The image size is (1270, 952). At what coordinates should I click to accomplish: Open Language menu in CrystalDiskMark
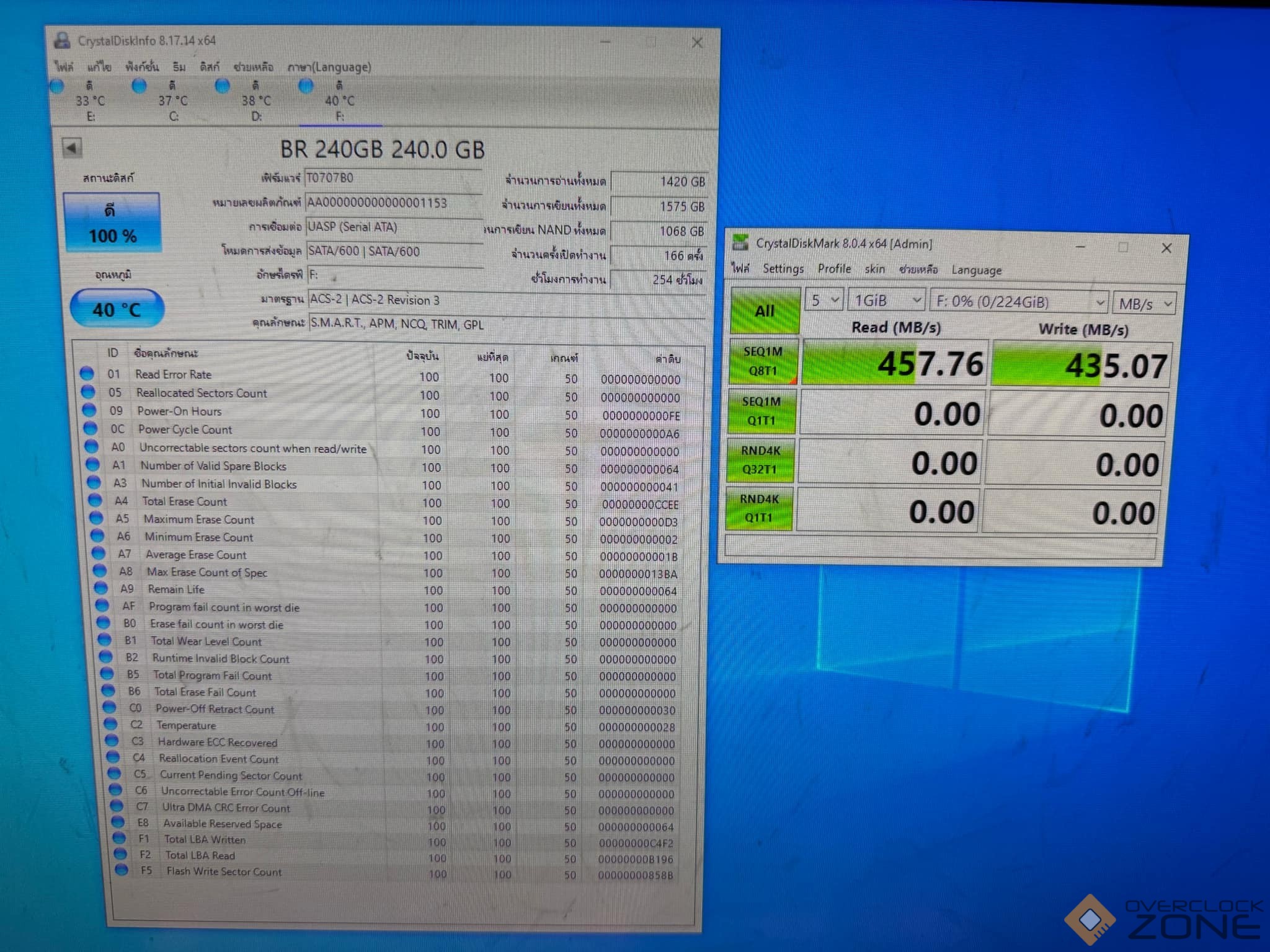pos(977,270)
